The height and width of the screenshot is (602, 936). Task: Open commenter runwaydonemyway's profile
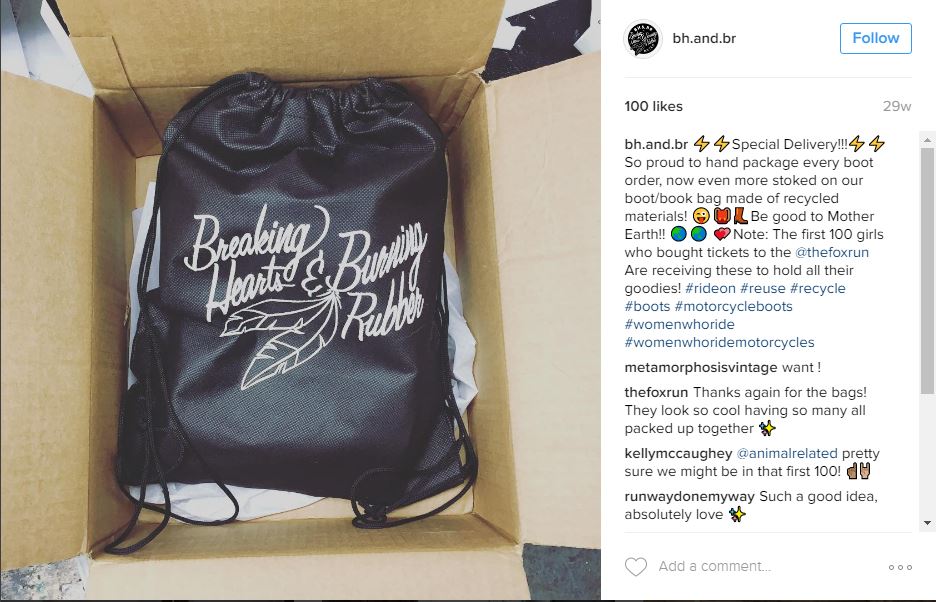[689, 496]
